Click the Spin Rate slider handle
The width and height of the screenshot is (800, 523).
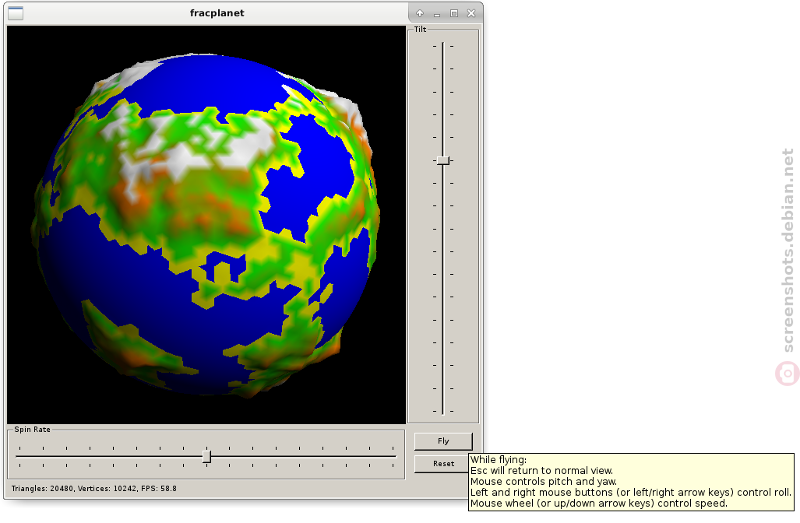pos(207,456)
